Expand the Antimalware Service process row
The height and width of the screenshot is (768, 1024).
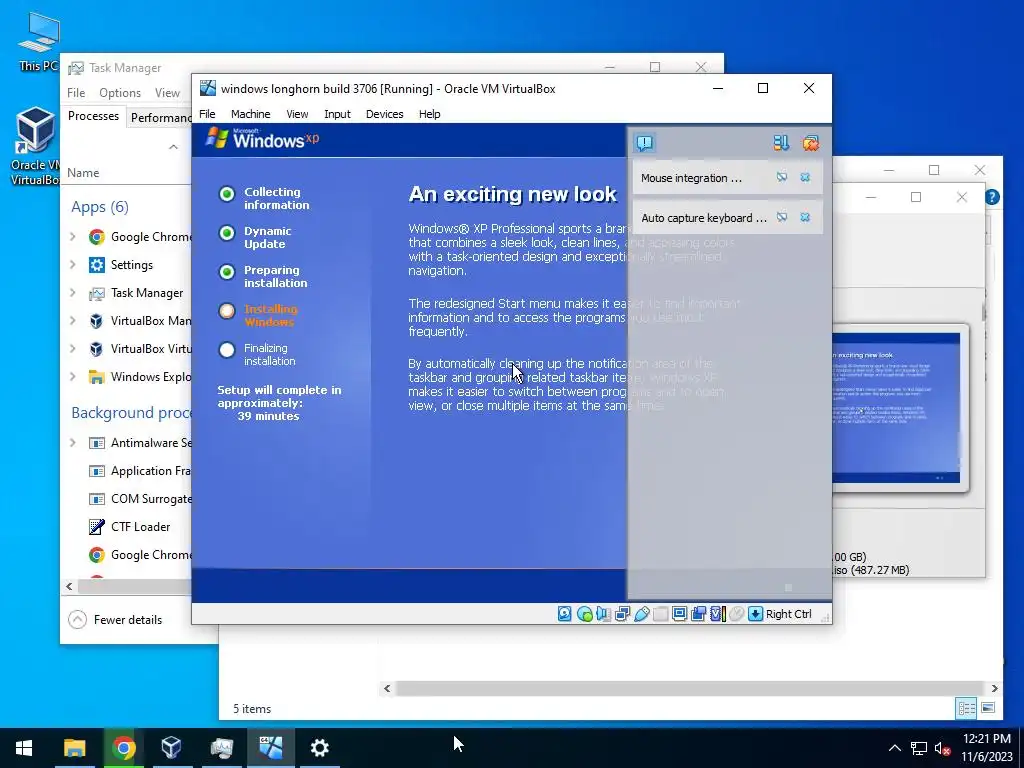coord(72,443)
